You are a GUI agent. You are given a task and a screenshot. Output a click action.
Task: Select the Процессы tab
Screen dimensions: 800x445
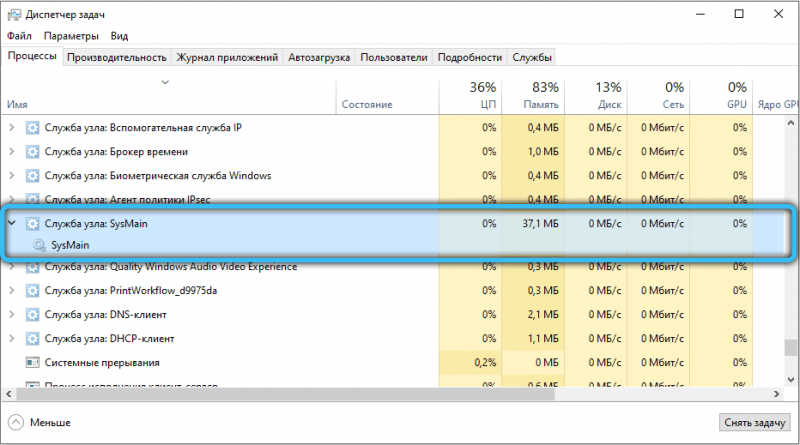pyautogui.click(x=32, y=56)
